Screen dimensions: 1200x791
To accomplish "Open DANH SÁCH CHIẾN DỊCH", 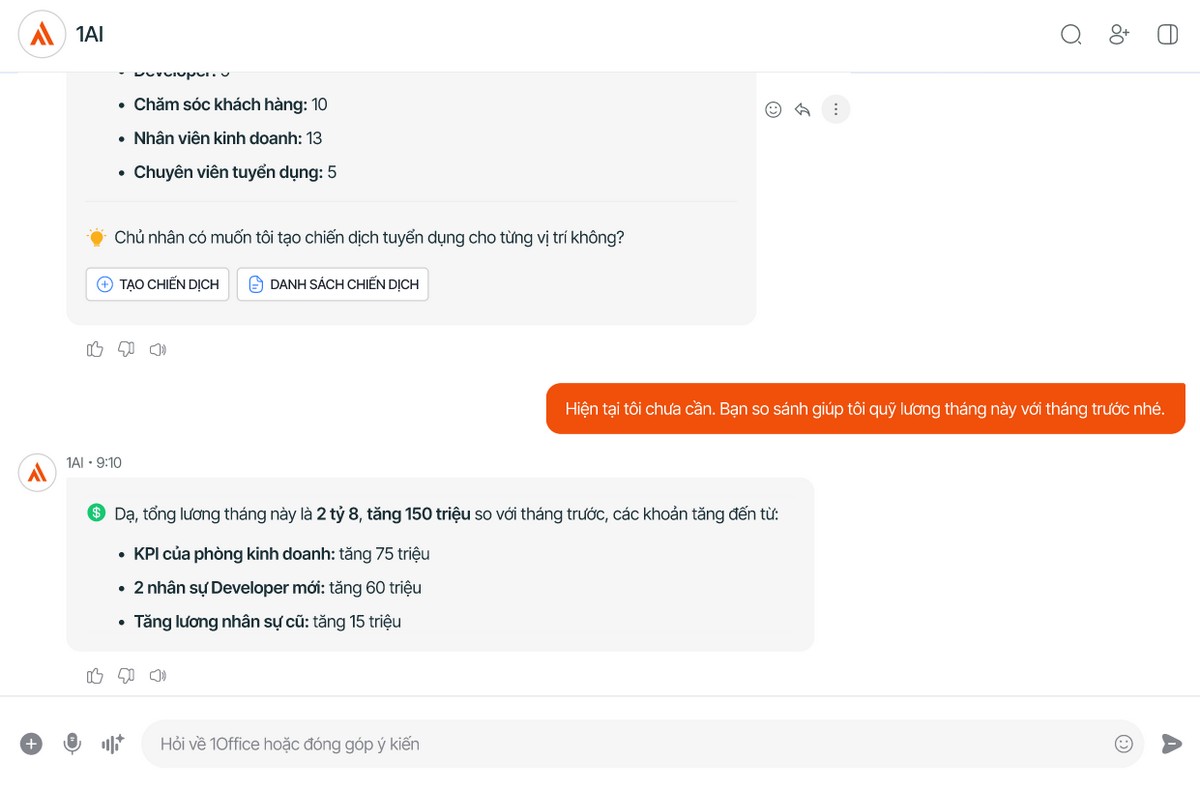I will click(x=332, y=284).
